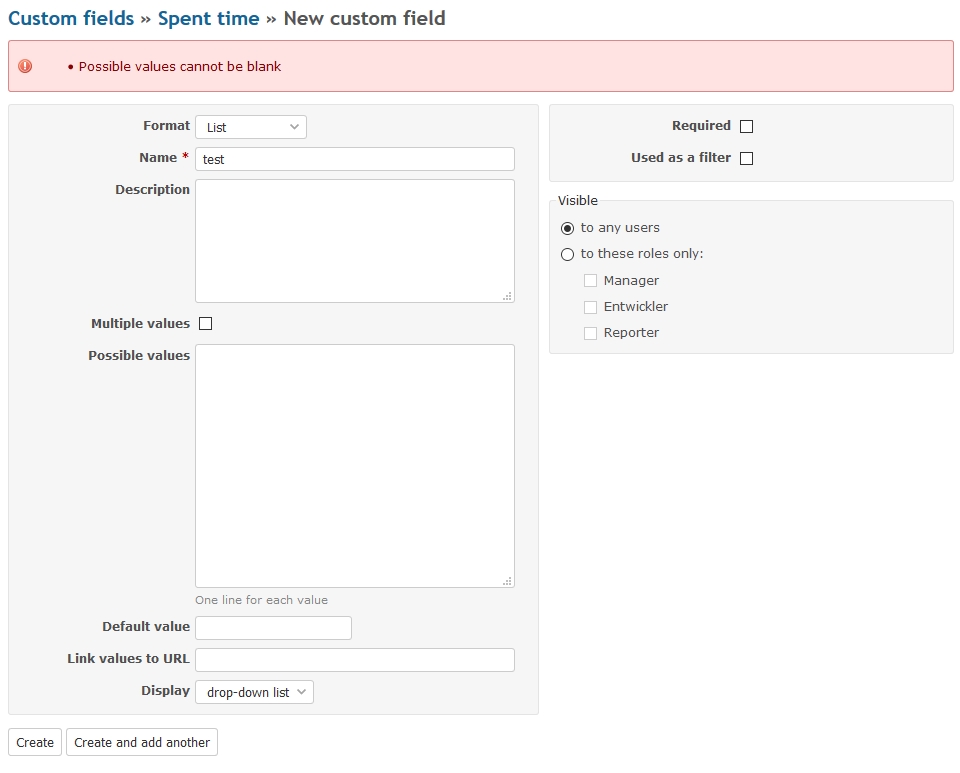This screenshot has height=773, width=960.
Task: Select the 'to any users' radio option
Action: [568, 228]
